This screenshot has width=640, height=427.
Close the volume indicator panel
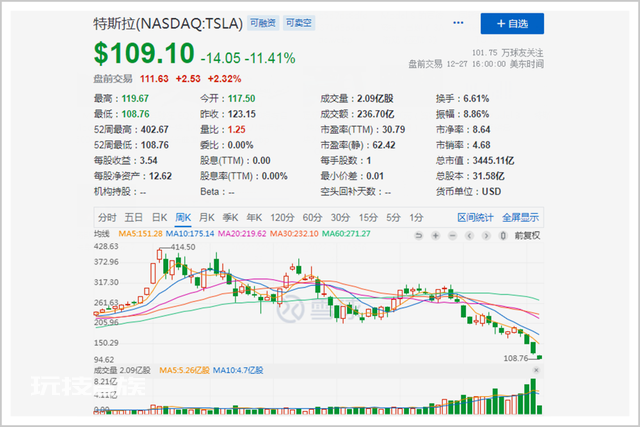536,370
